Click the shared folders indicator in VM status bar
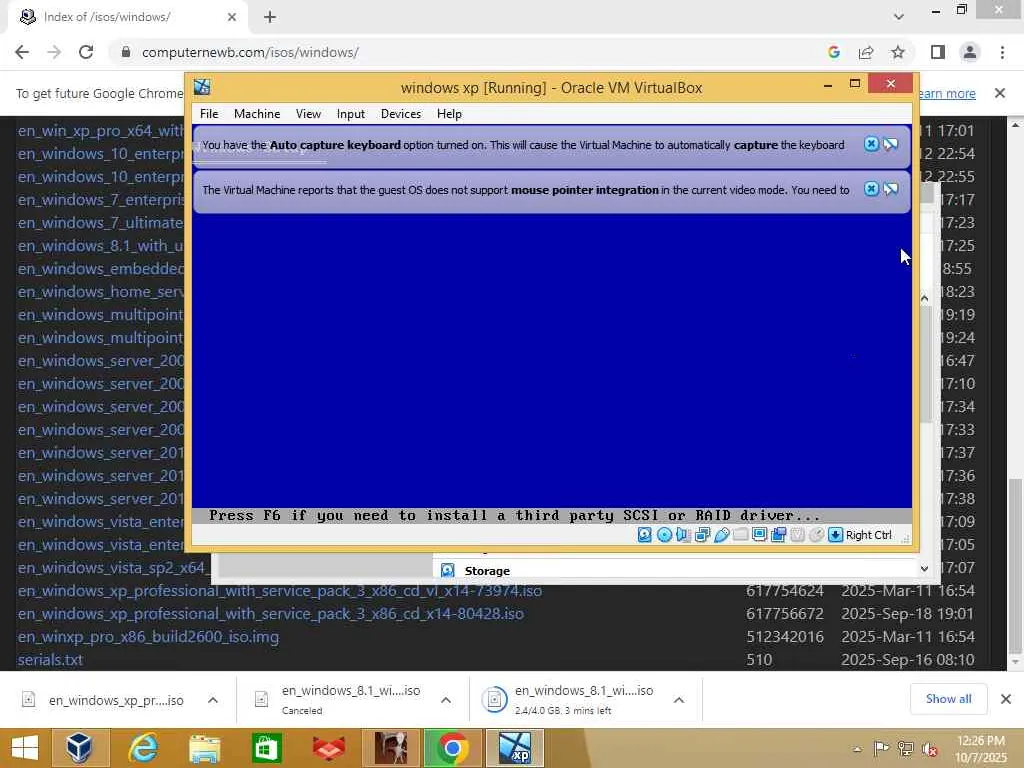Viewport: 1024px width, 768px height. 740,535
